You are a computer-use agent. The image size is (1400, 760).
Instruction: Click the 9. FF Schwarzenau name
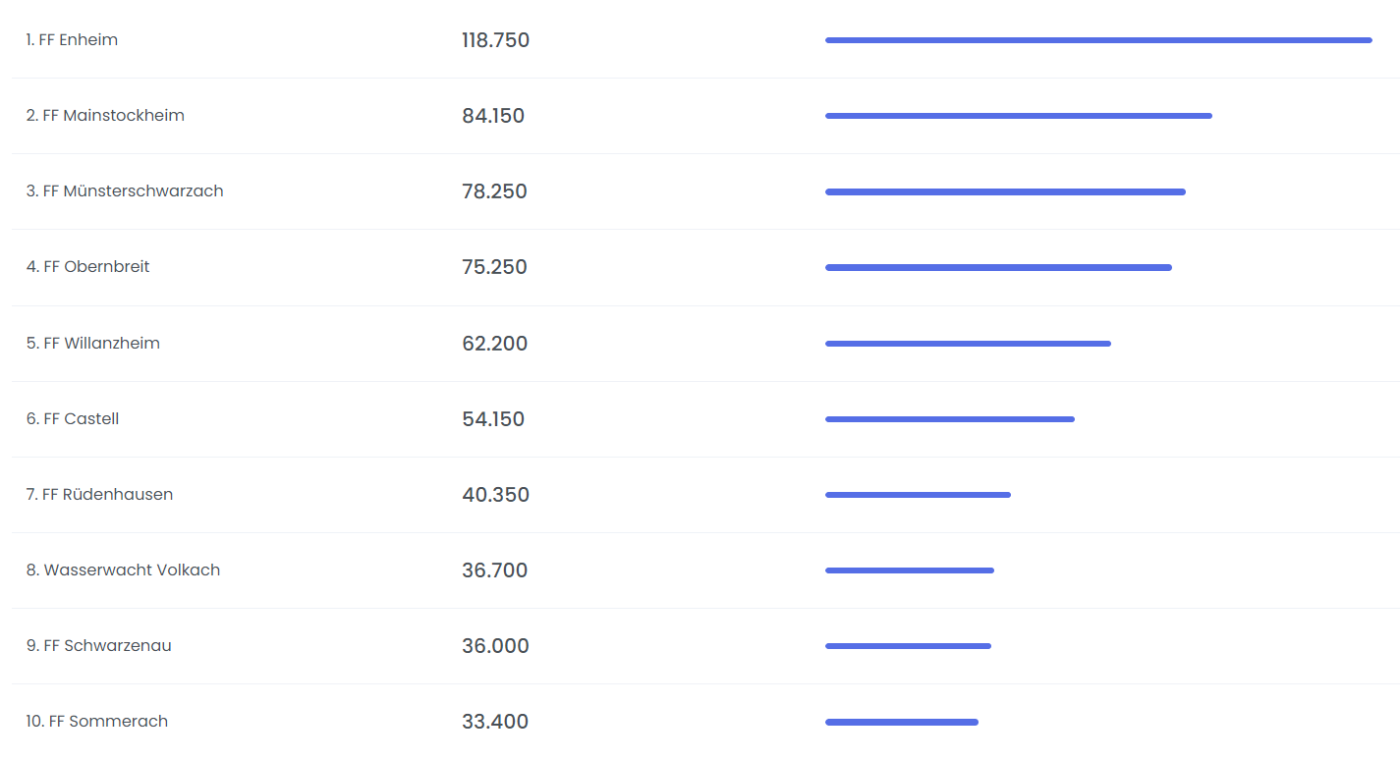99,646
